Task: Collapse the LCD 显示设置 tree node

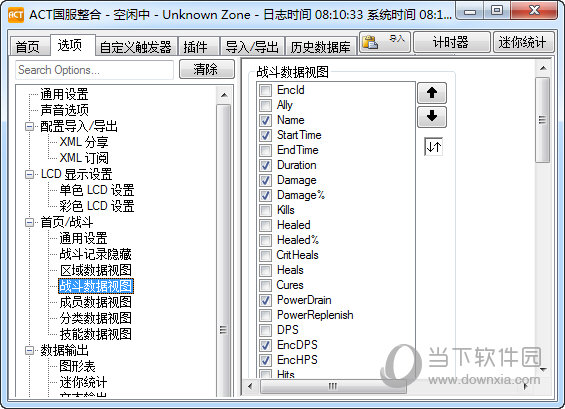Action: coord(30,174)
